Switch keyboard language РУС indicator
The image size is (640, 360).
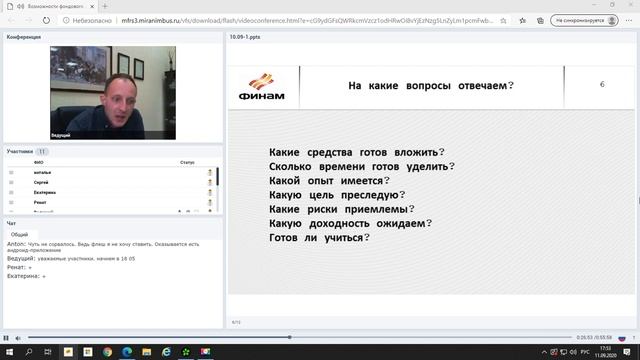coord(585,352)
